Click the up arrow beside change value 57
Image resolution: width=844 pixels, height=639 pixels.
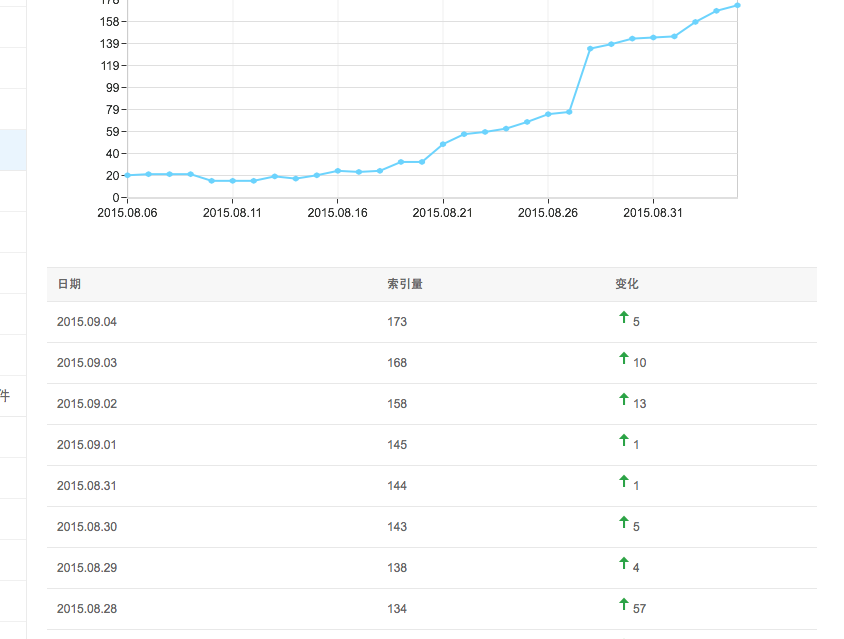(624, 604)
